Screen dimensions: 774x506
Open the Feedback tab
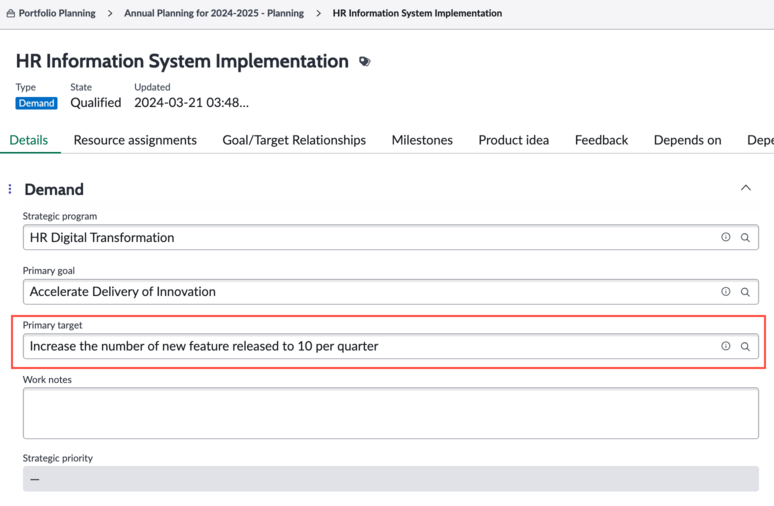click(x=601, y=140)
